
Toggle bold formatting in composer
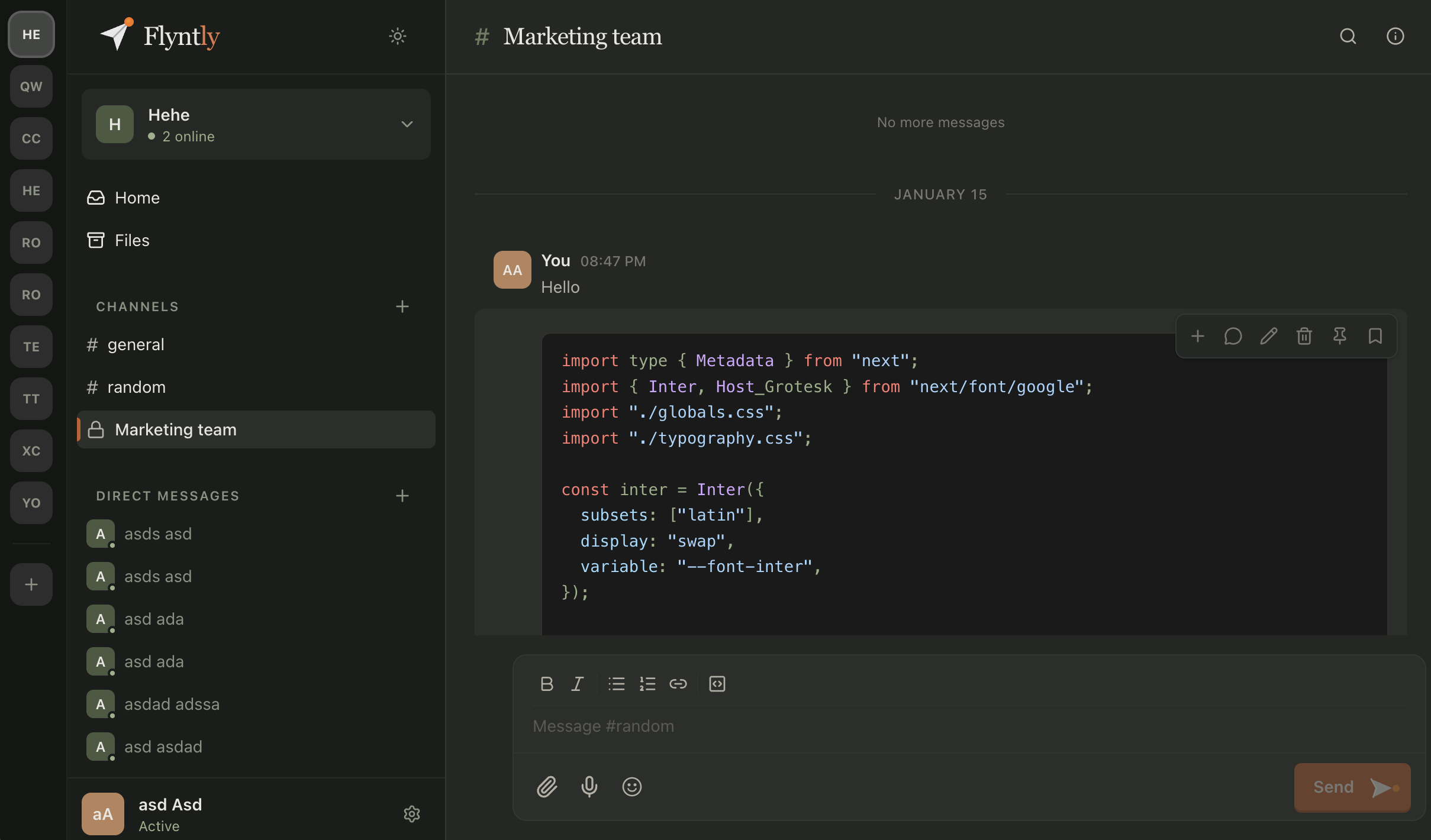point(547,684)
